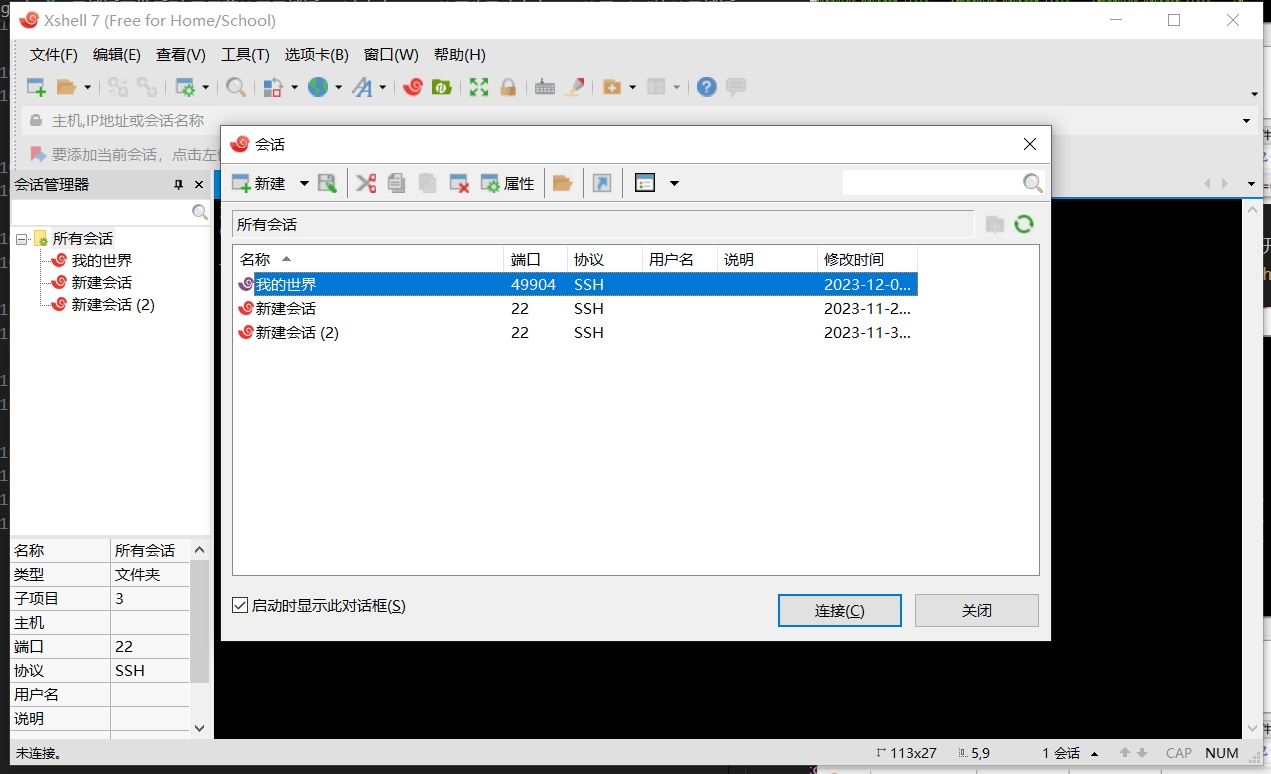The image size is (1271, 774).
Task: Click the view mode list icon in Sessions dialog
Action: point(645,183)
